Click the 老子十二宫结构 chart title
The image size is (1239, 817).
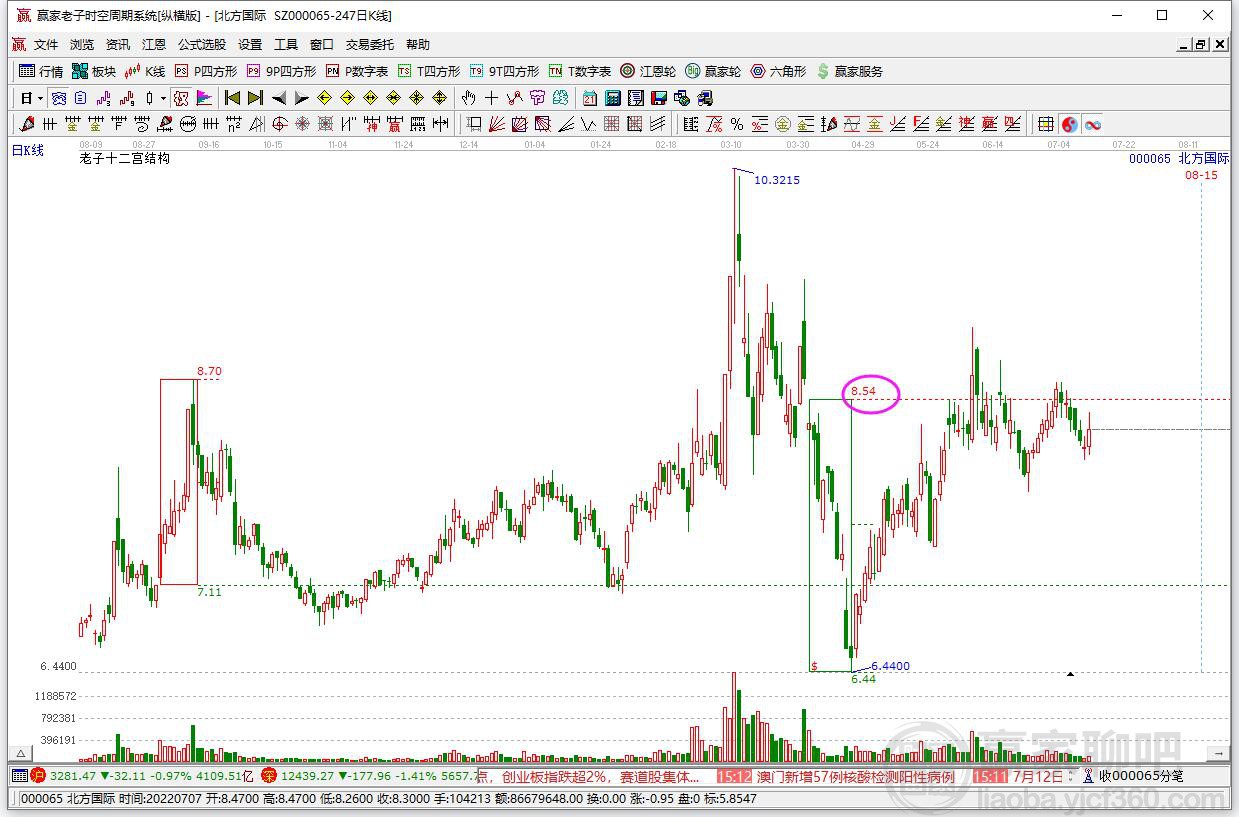coord(125,158)
